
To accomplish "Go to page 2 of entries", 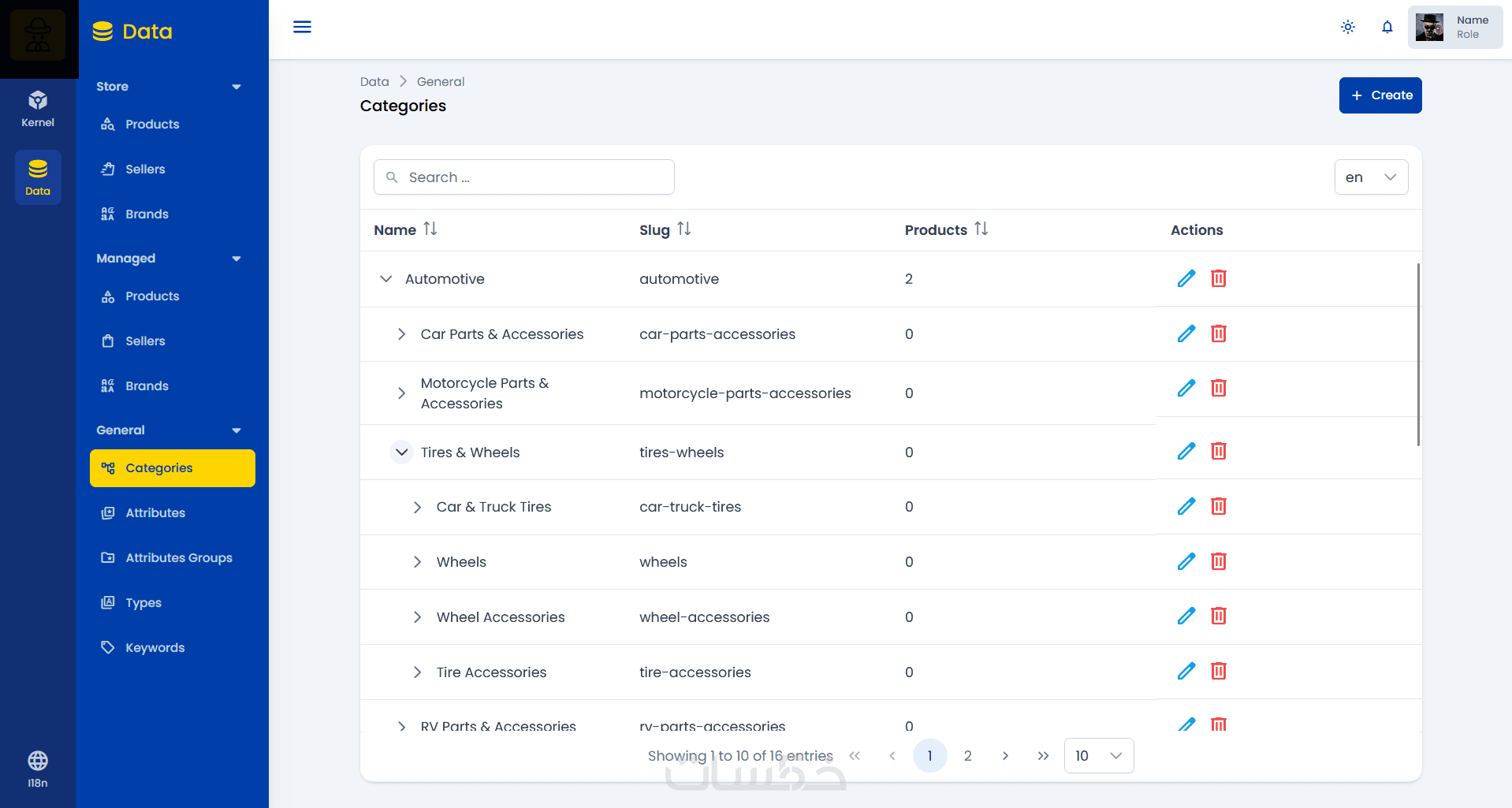I will 967,756.
